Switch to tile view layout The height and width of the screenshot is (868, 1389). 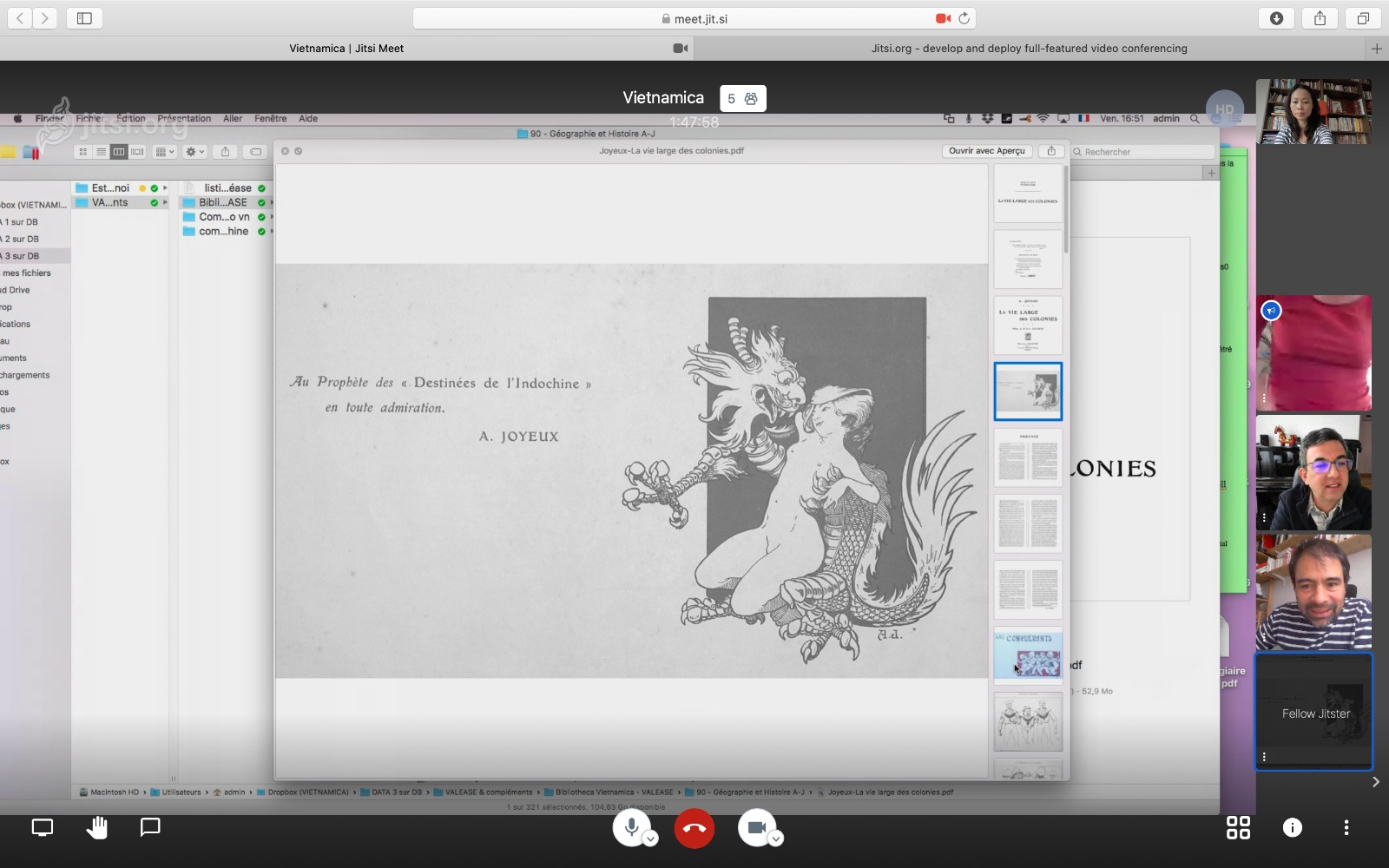[1238, 828]
